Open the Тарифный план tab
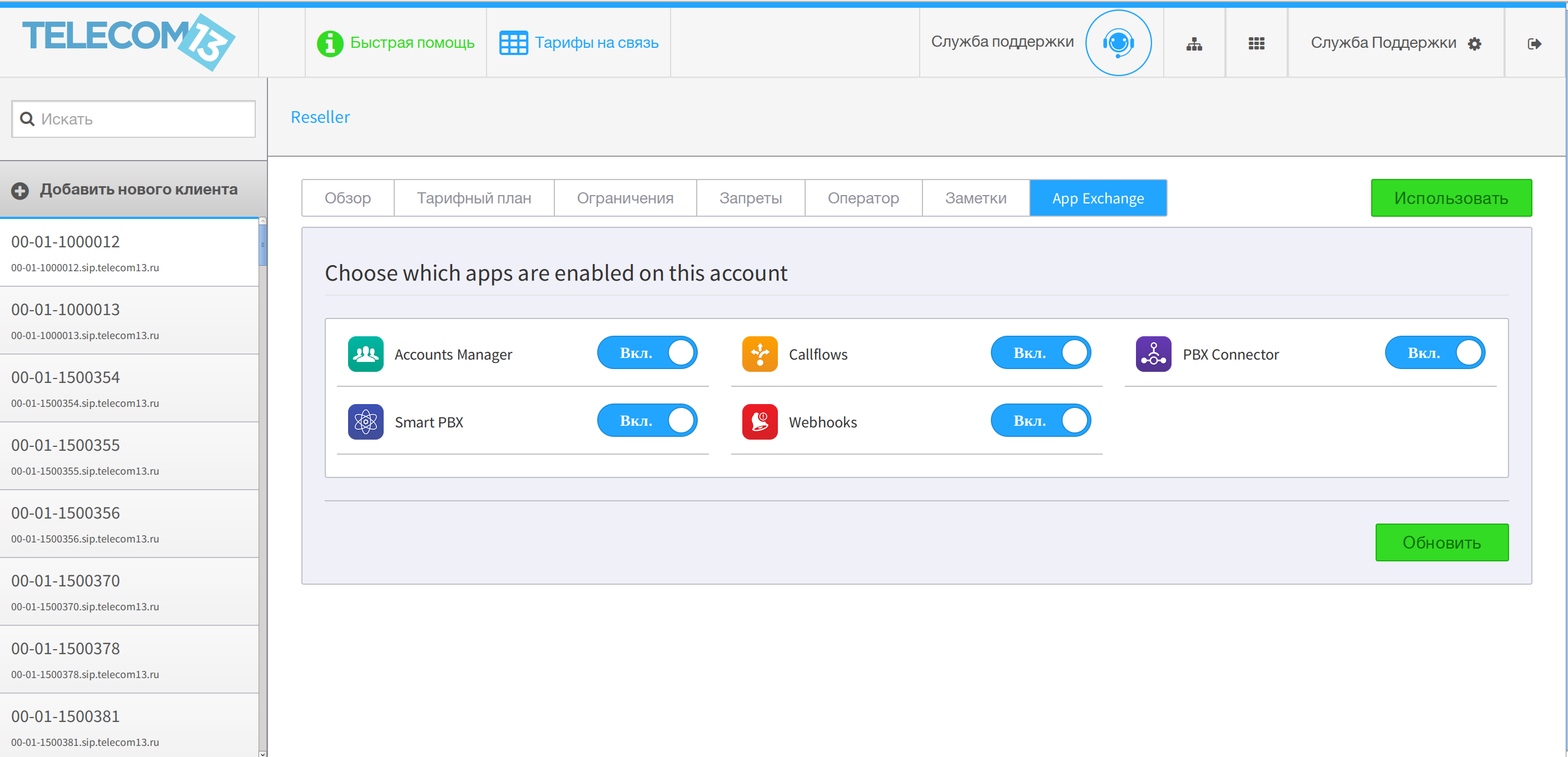 tap(474, 198)
